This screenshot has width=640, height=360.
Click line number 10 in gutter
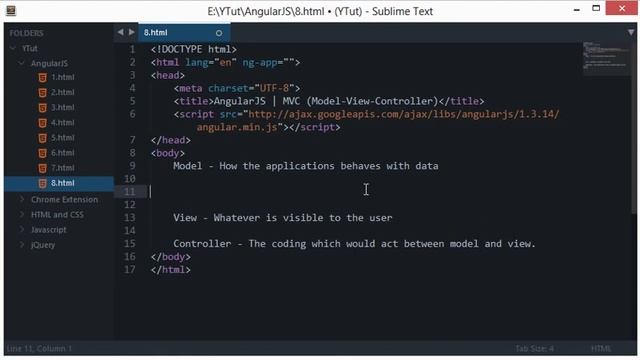[130, 179]
